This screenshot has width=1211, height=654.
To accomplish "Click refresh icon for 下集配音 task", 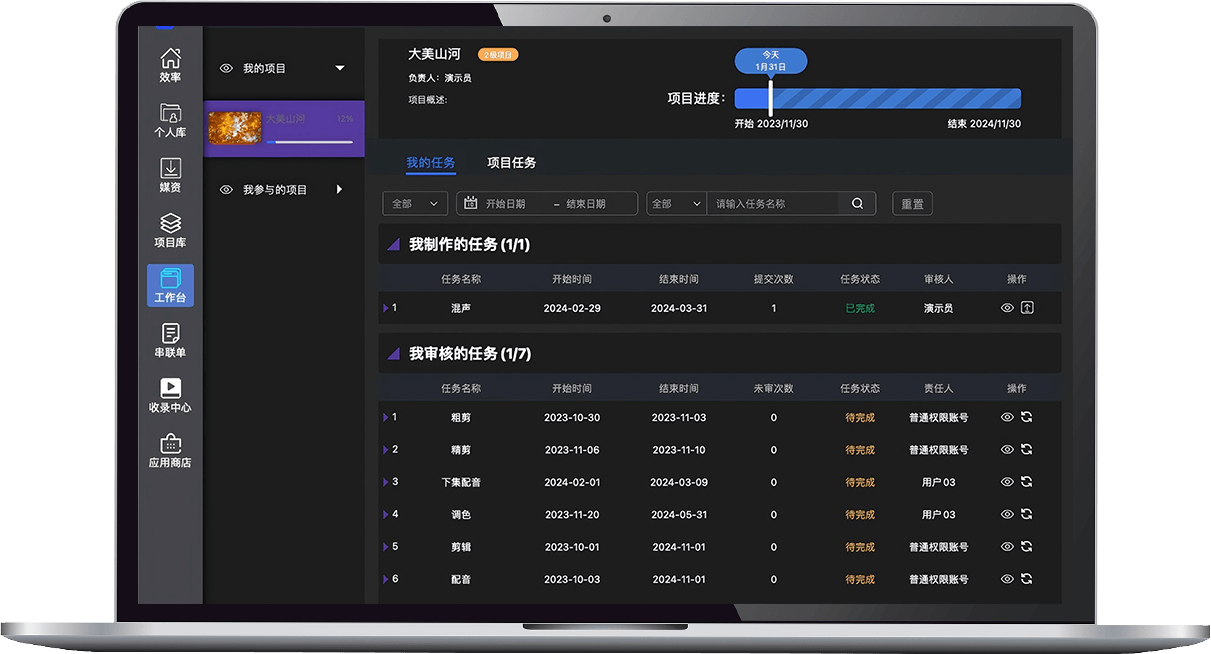I will pos(1026,482).
